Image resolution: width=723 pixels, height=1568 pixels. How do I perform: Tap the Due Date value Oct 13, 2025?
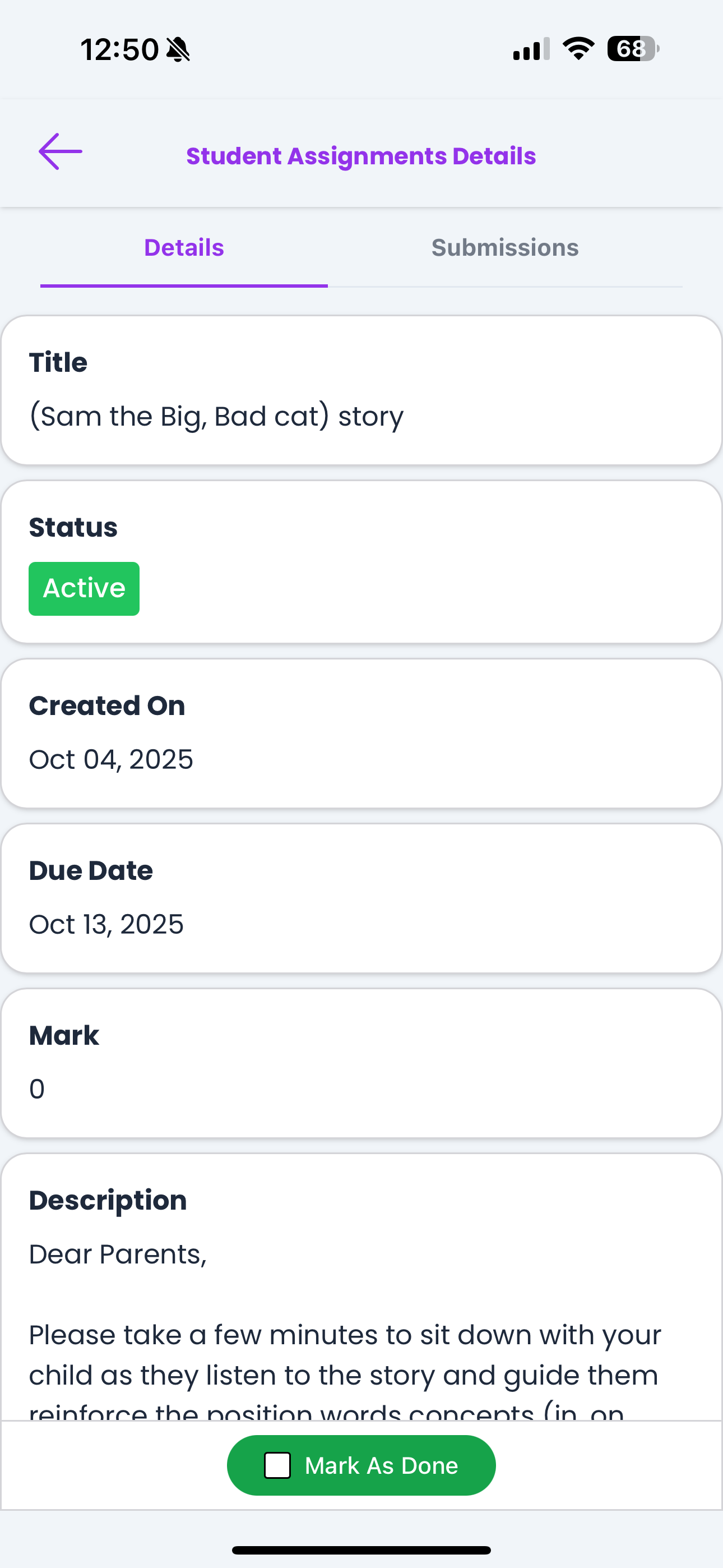click(106, 925)
